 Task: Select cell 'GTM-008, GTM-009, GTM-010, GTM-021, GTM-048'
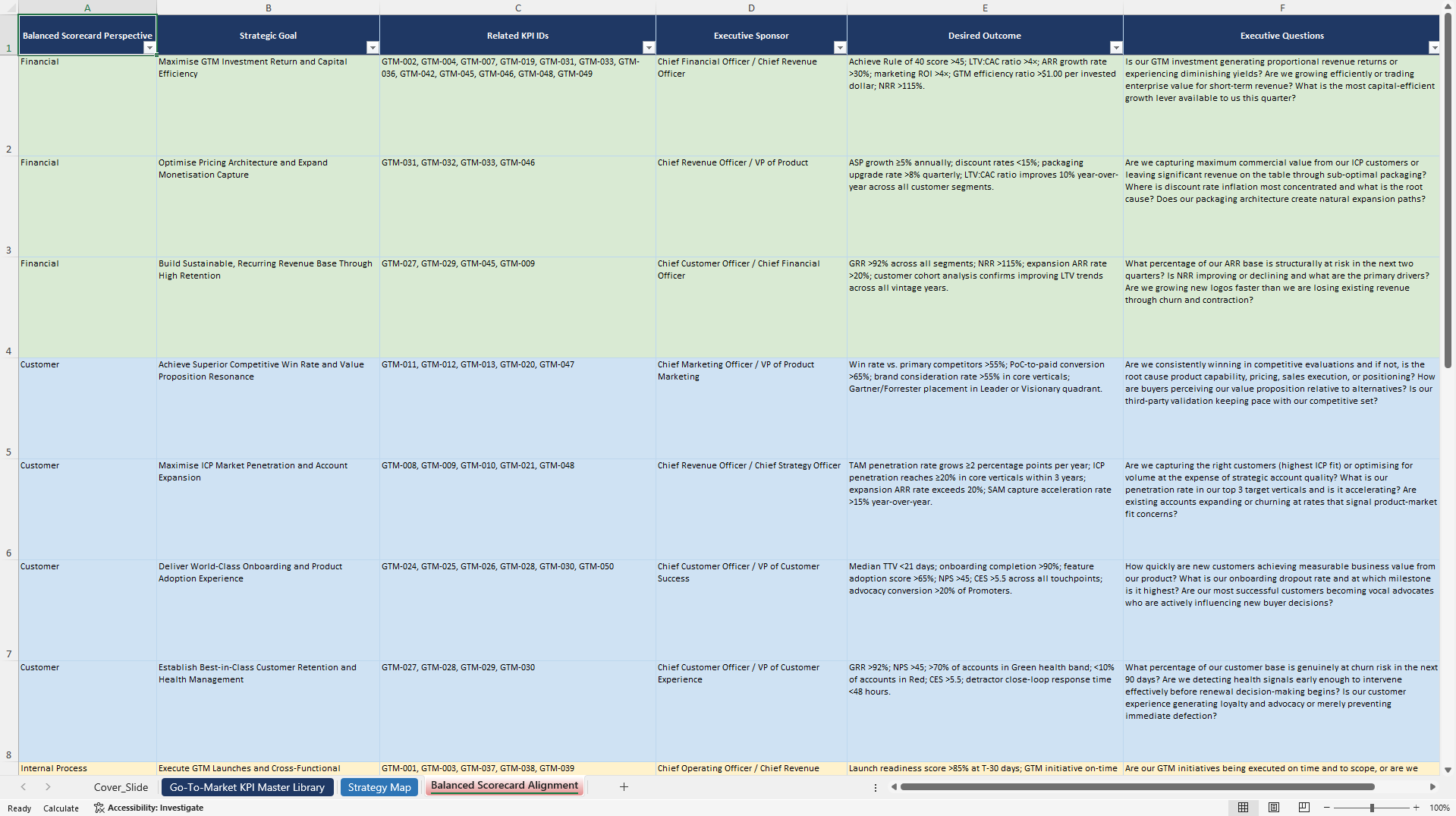point(517,509)
